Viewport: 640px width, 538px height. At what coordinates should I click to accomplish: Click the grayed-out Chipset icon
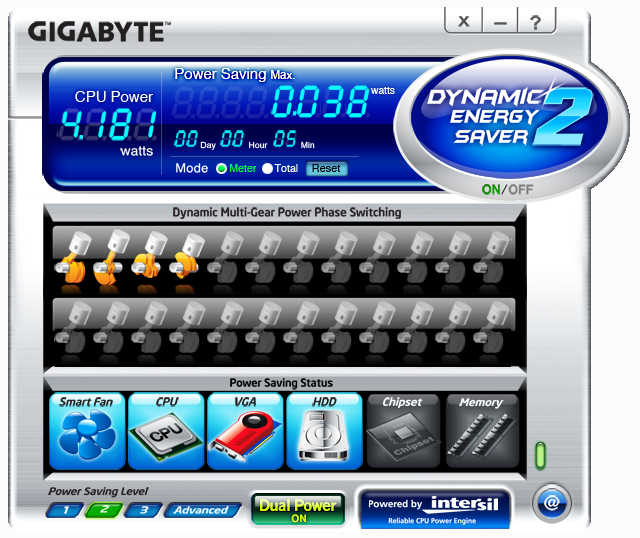coord(402,432)
